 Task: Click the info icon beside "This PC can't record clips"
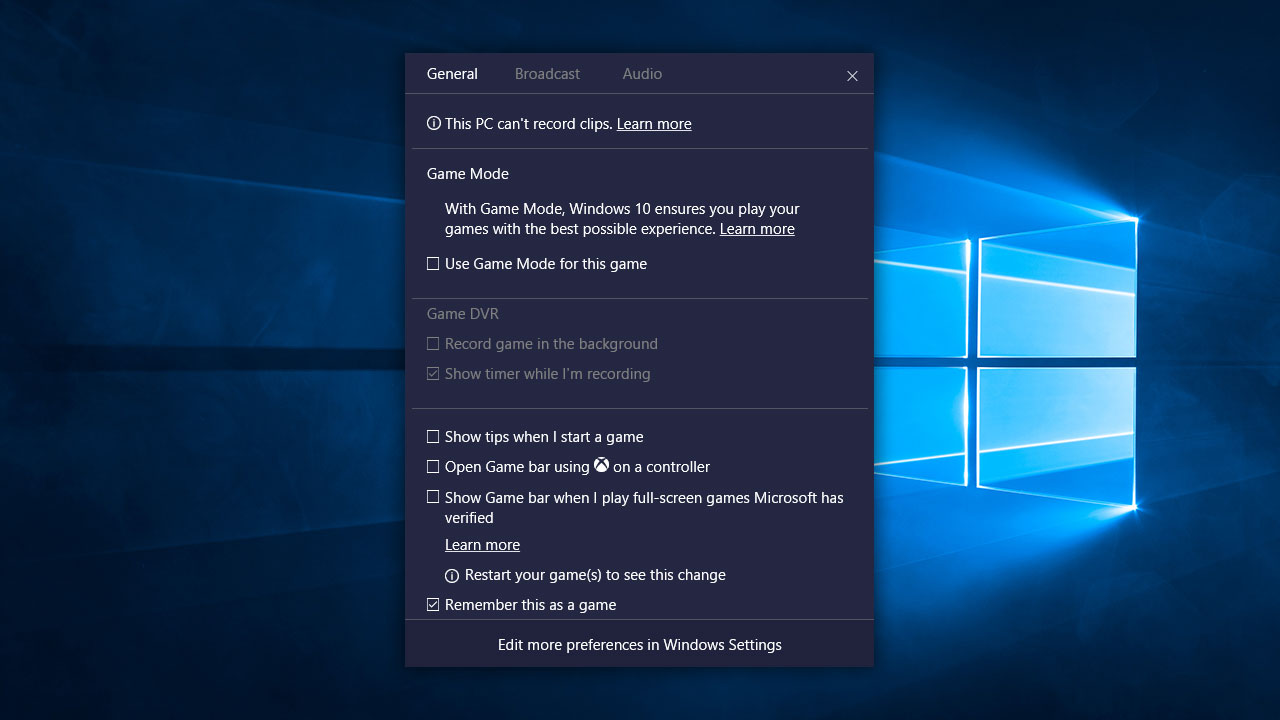pos(433,124)
